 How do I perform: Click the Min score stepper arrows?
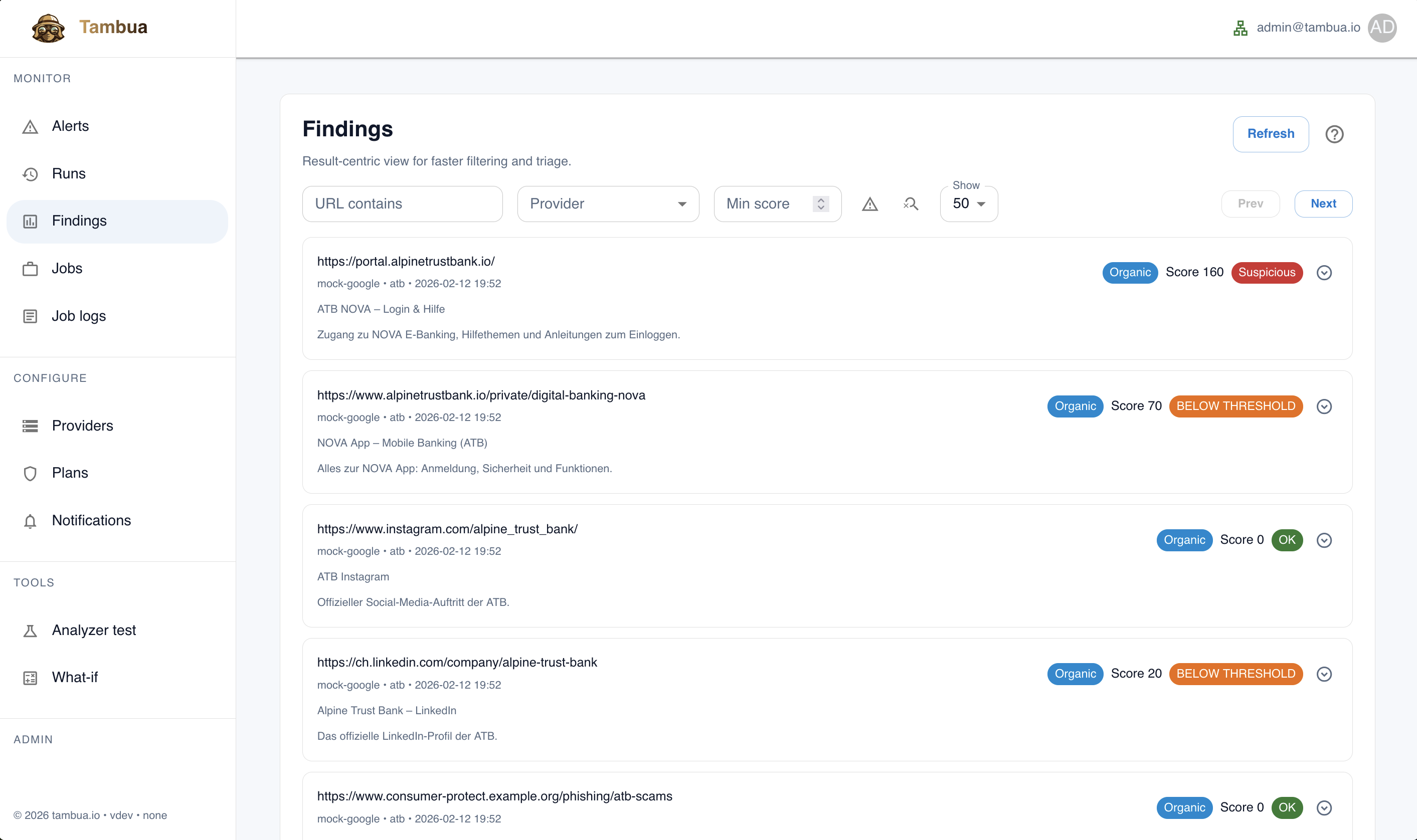[x=820, y=204]
